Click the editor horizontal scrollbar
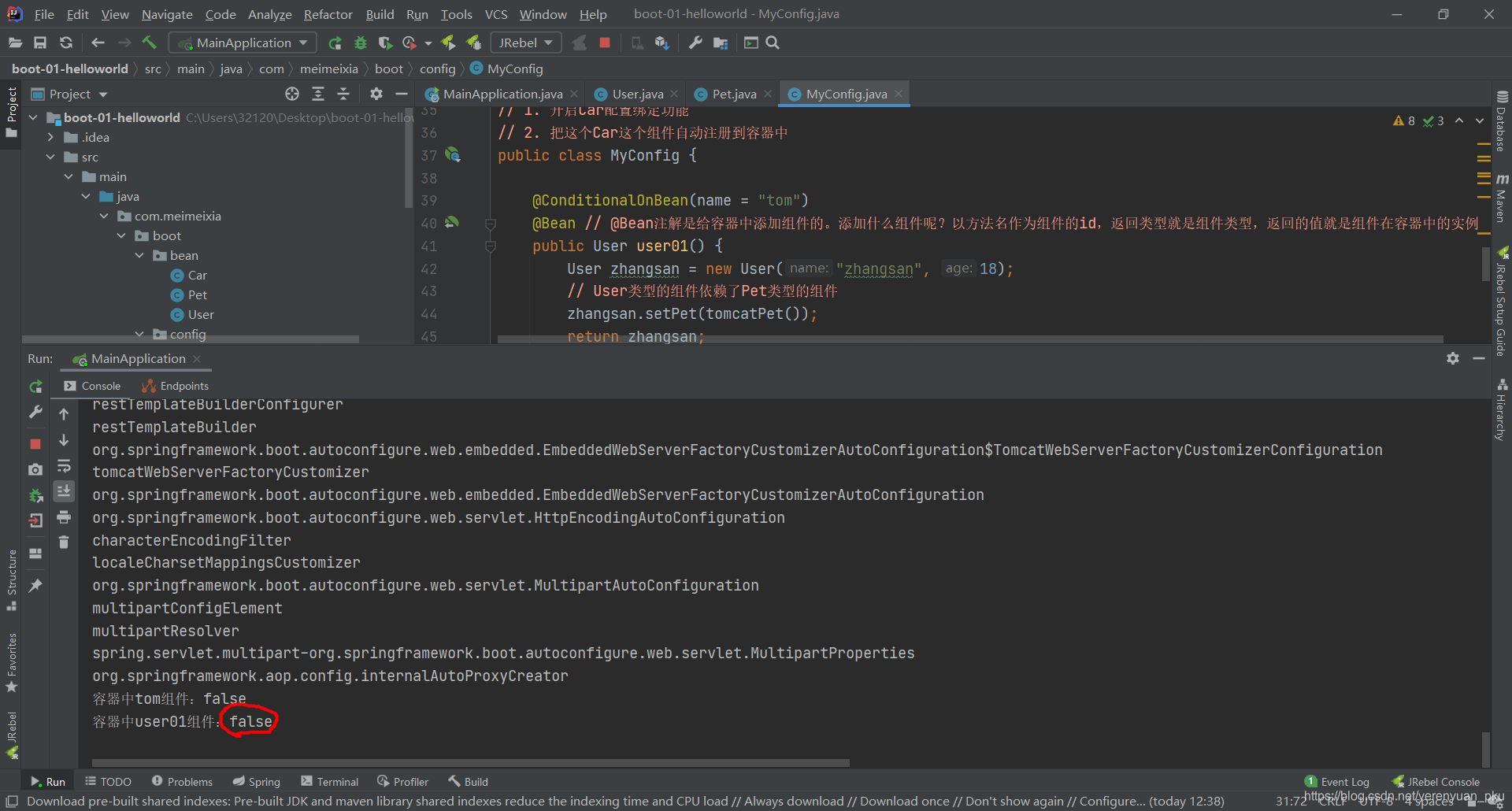 point(970,339)
